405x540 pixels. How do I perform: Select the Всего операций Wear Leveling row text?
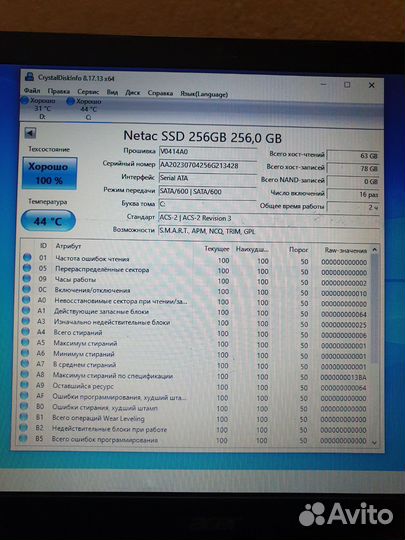(x=98, y=418)
